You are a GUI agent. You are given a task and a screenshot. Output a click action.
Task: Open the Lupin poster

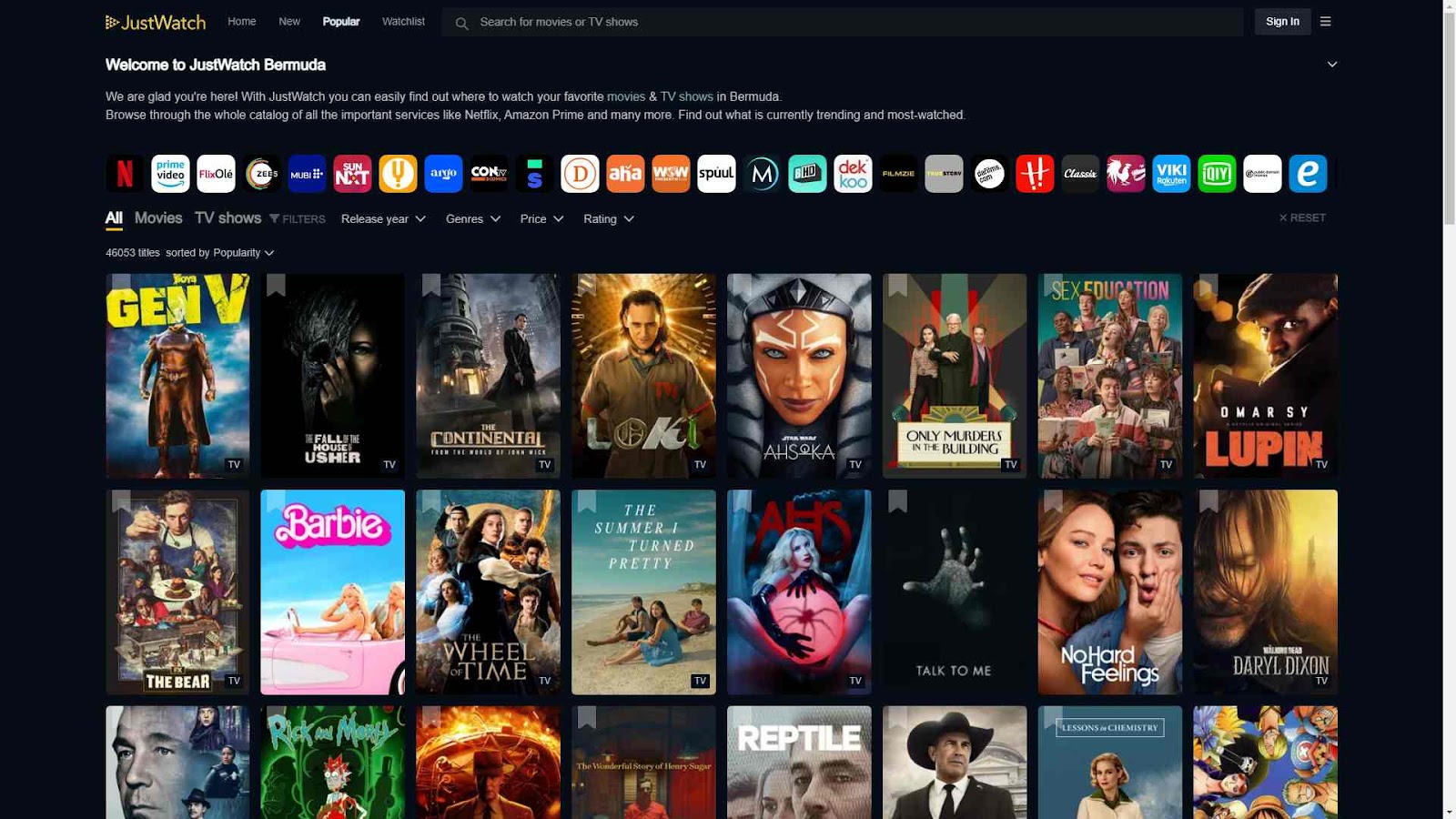pyautogui.click(x=1265, y=376)
